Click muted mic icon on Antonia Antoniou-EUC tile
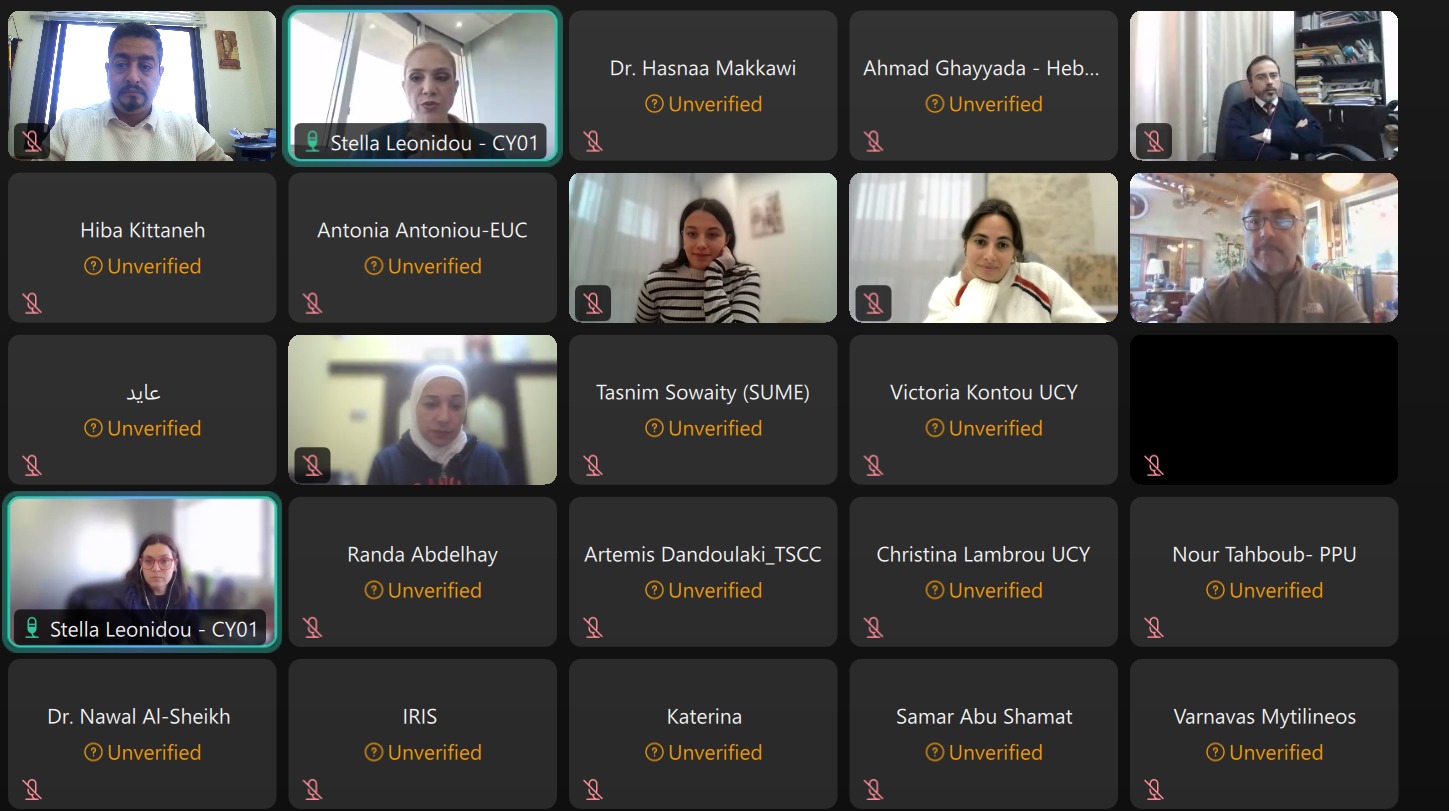 click(x=312, y=303)
